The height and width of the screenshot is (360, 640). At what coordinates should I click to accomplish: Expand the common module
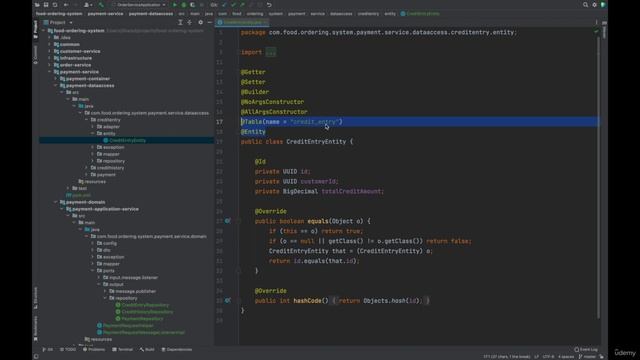[x=49, y=44]
